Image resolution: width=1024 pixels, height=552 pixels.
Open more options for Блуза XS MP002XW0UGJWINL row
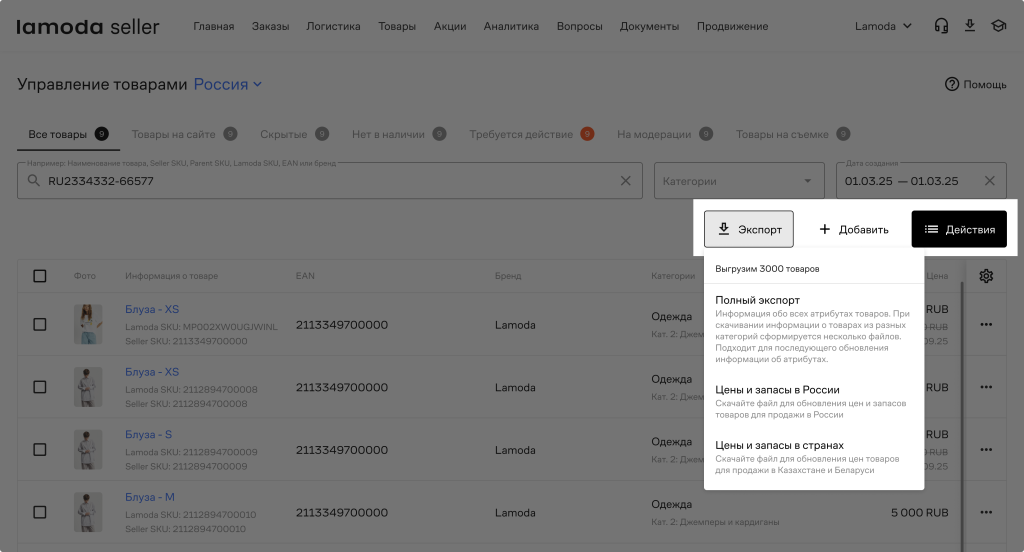tap(986, 325)
